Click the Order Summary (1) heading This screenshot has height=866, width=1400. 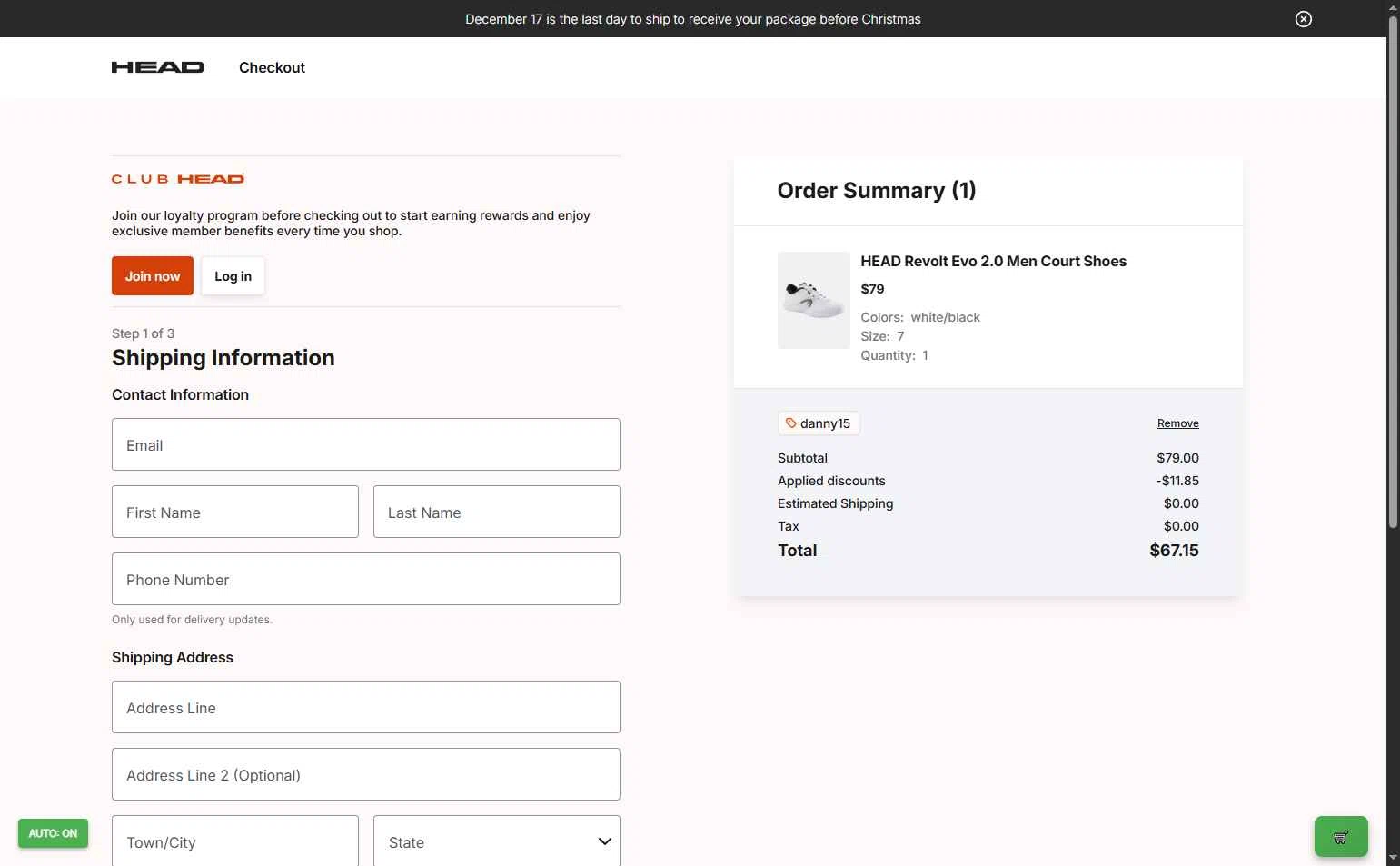pos(877,191)
